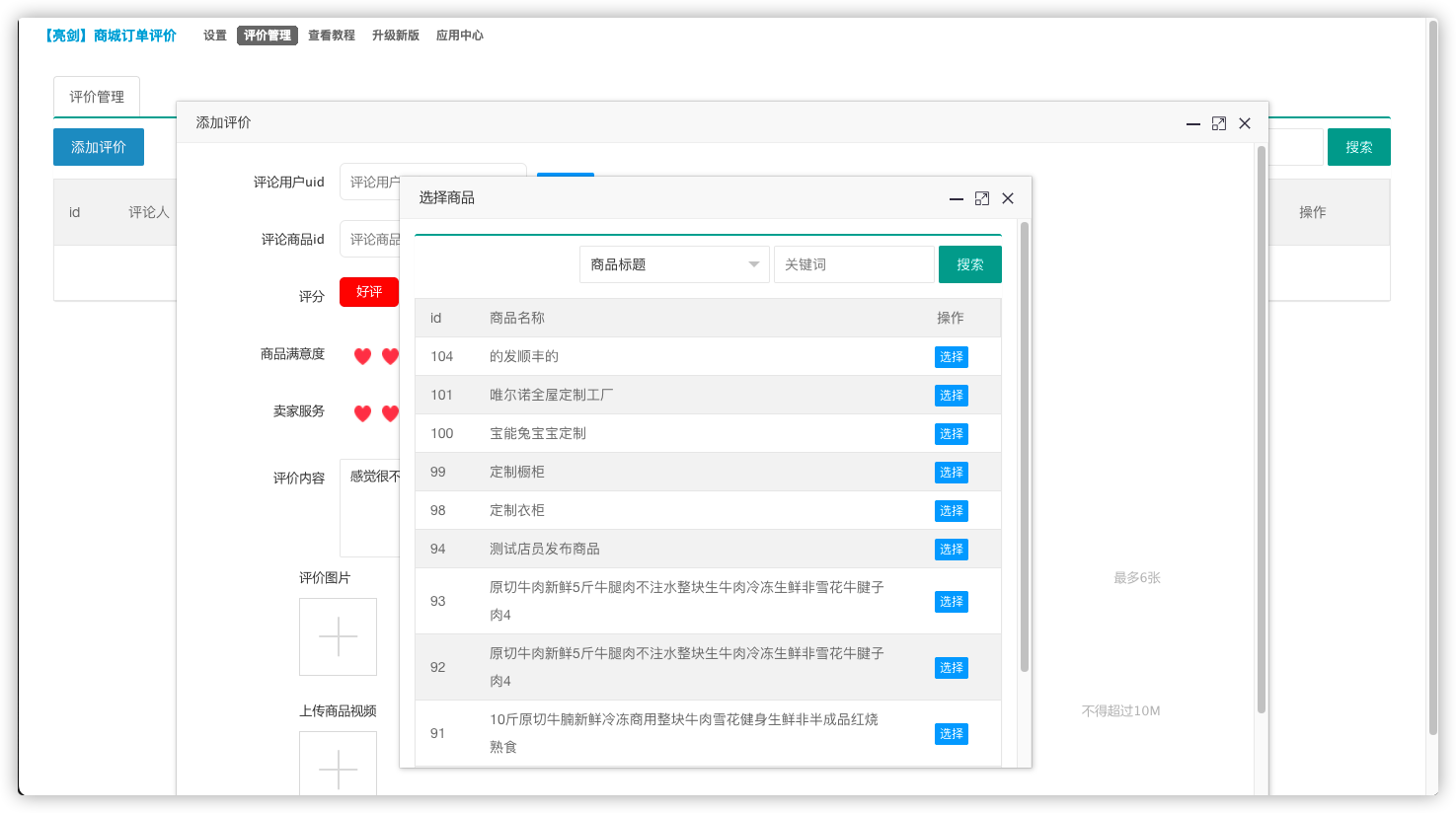Click plus box to upload 上传商品视频
Image resolution: width=1456 pixels, height=813 pixels.
pyautogui.click(x=338, y=763)
